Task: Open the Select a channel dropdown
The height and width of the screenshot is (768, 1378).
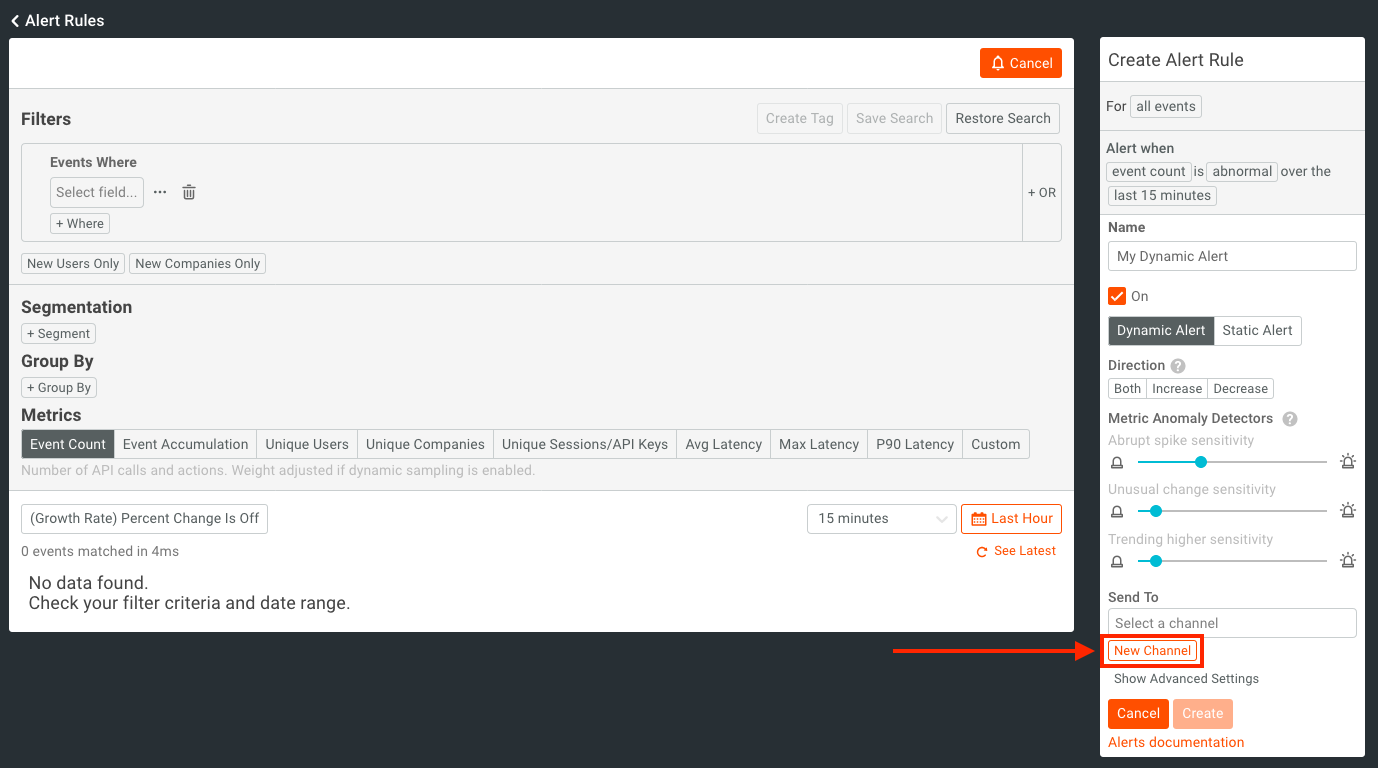Action: [1232, 623]
